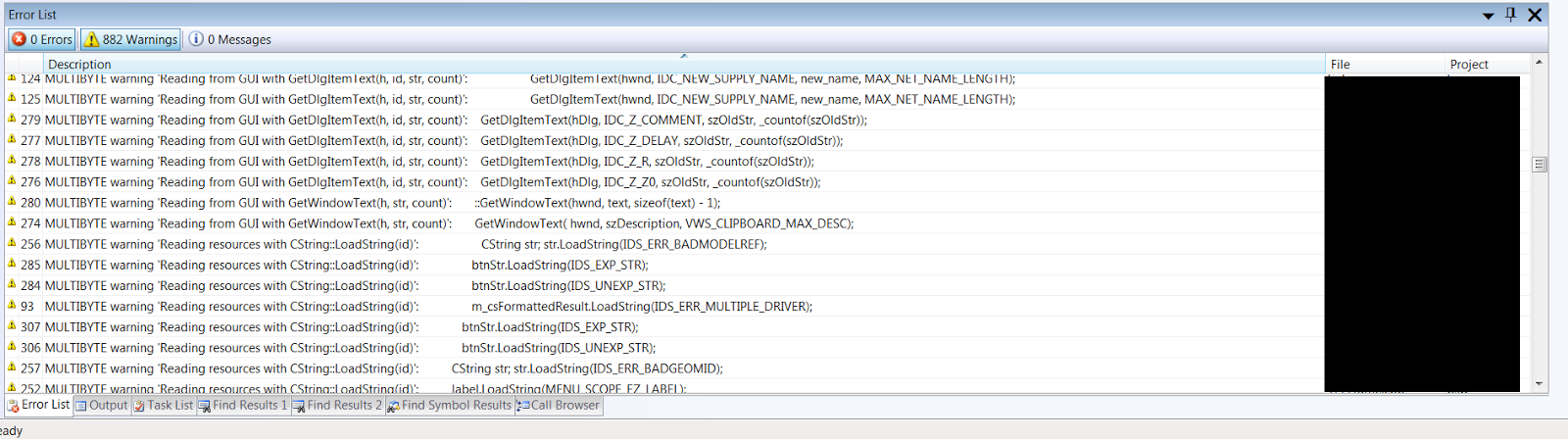Screen dimensions: 1568x440
Task: Switch to the Call Browser tab
Action: coord(559,405)
